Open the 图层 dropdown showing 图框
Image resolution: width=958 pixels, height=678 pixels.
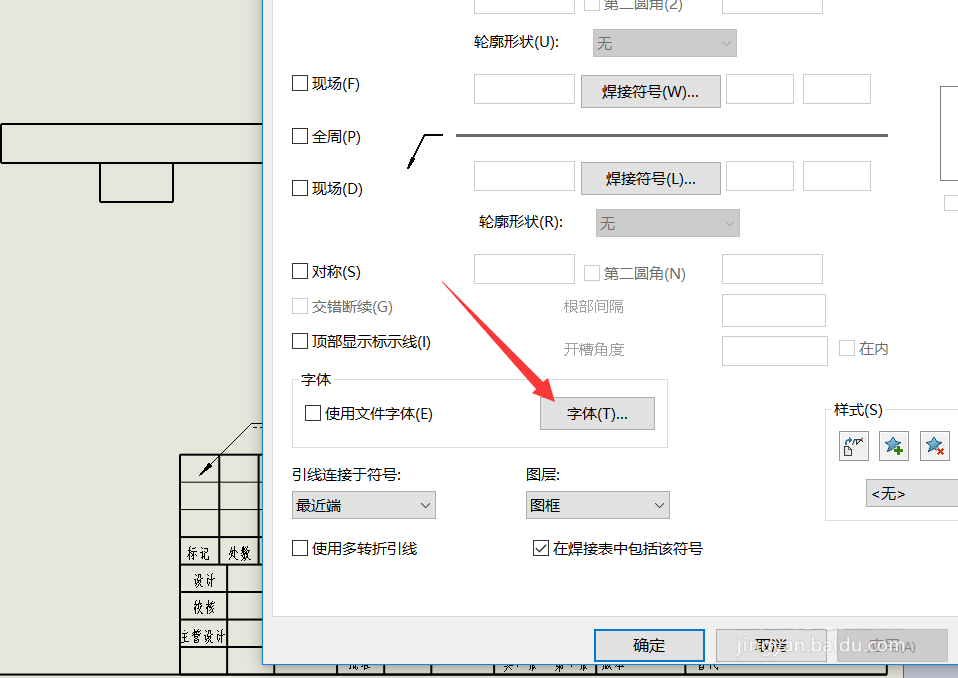(598, 505)
